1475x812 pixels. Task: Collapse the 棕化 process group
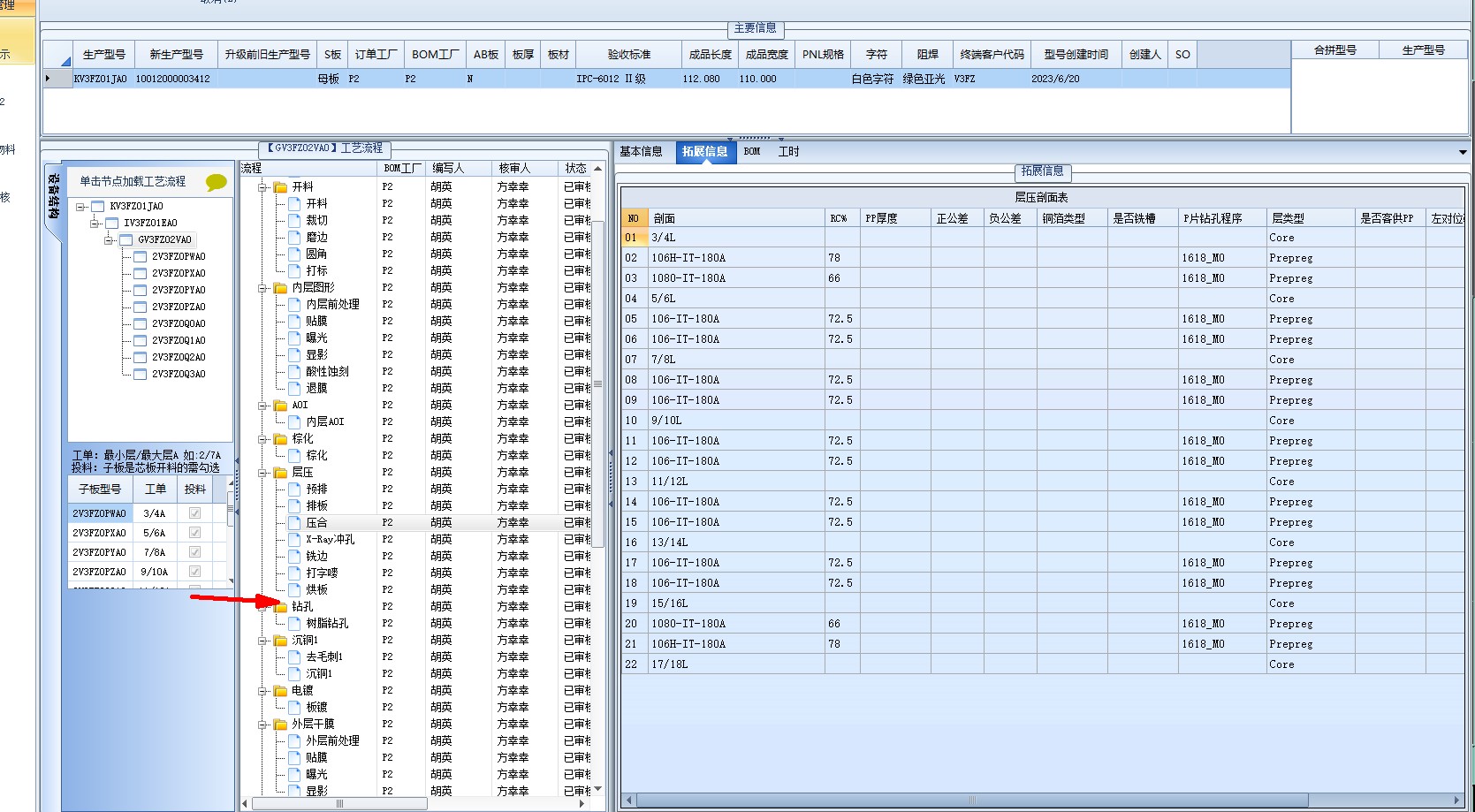262,439
